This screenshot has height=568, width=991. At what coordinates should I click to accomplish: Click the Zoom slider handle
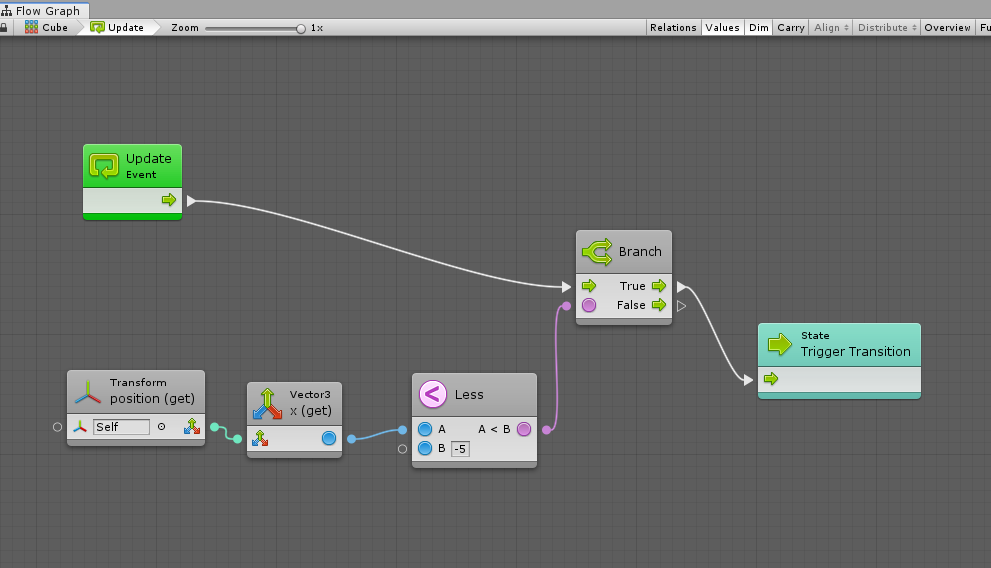pos(301,28)
